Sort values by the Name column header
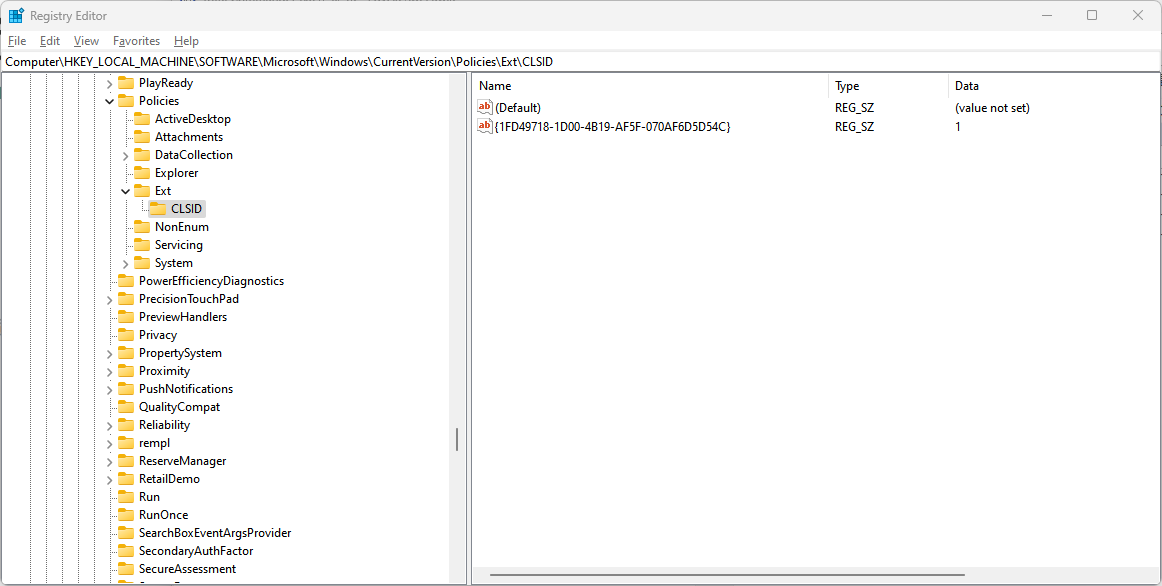Image resolution: width=1162 pixels, height=586 pixels. (651, 86)
